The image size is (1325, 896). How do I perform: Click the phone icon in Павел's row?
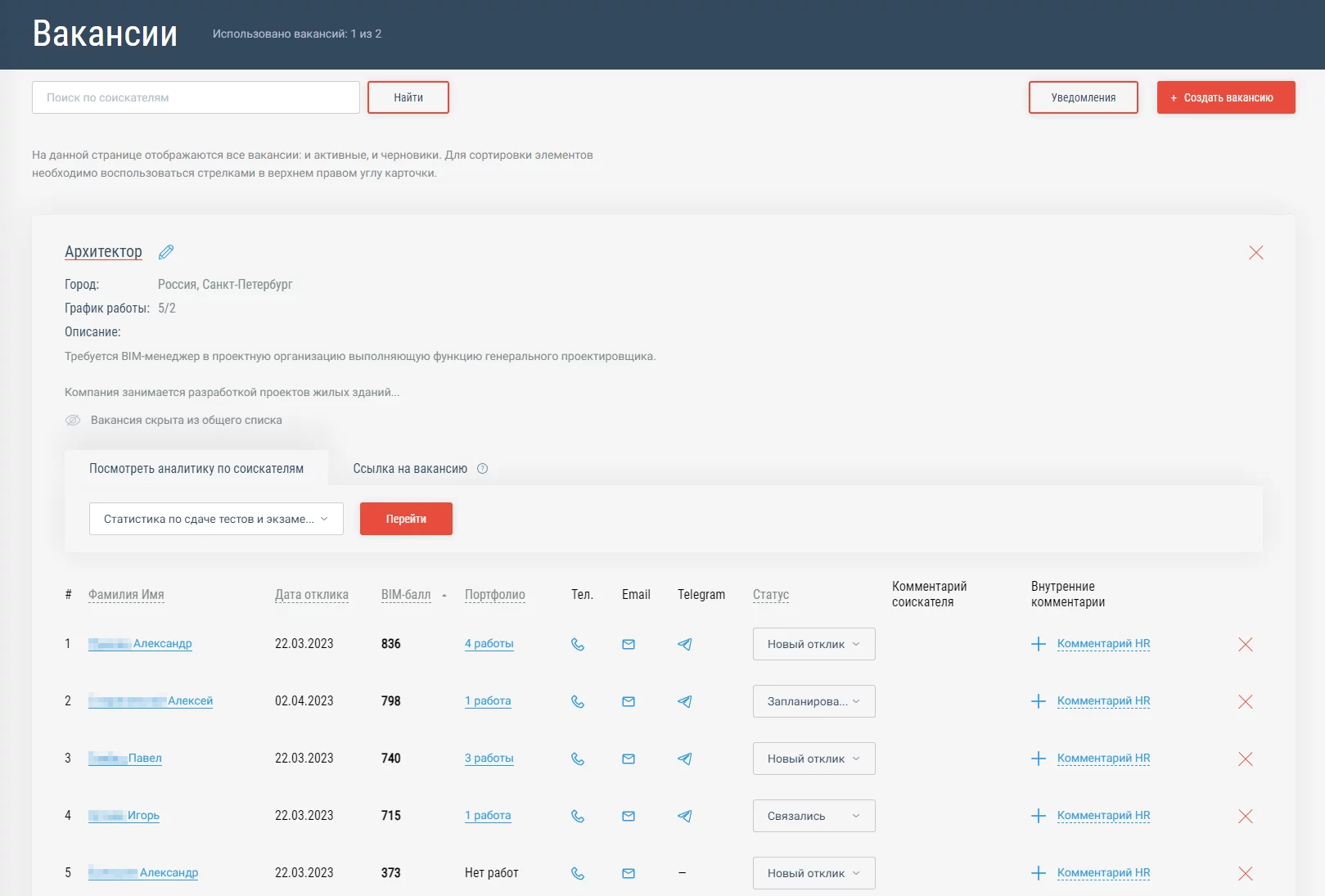(578, 759)
